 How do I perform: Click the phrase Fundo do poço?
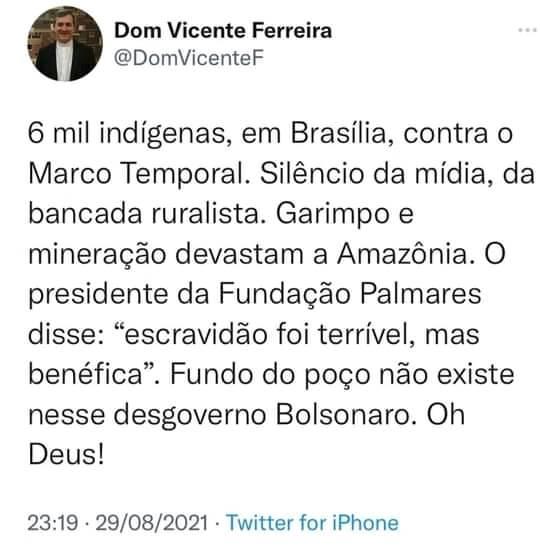click(270, 375)
